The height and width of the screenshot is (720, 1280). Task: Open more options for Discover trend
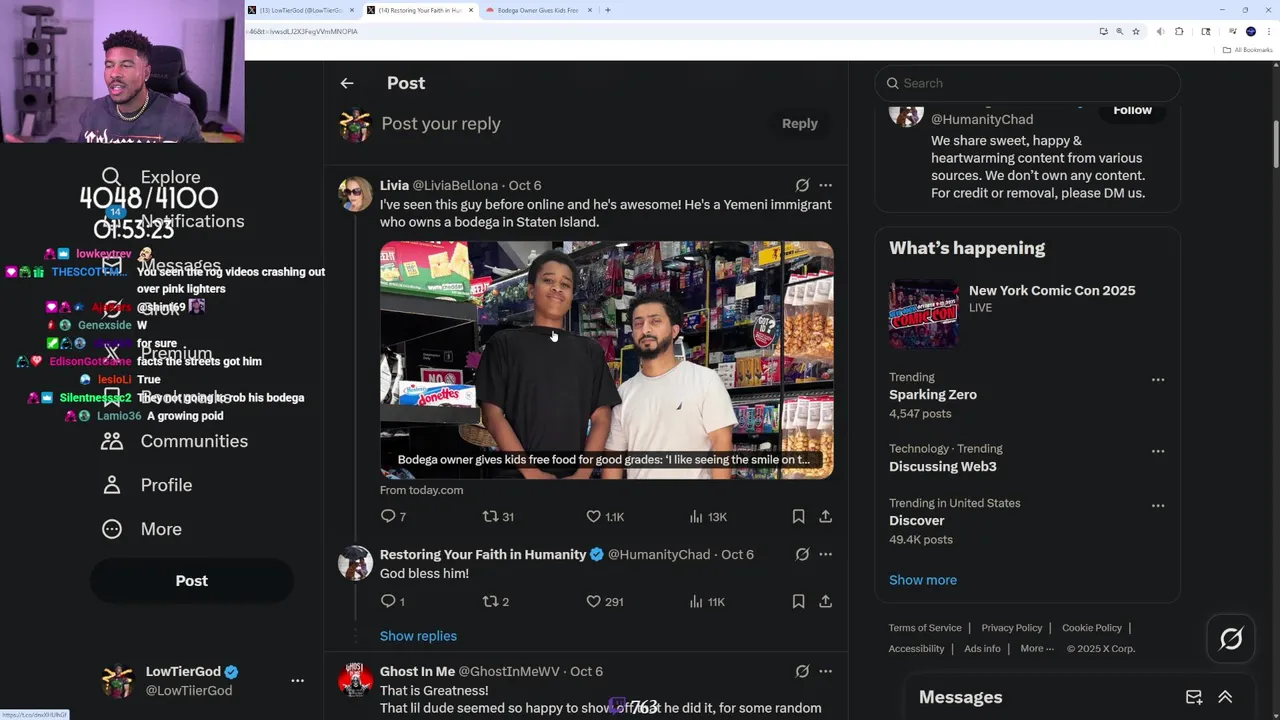tap(1157, 505)
